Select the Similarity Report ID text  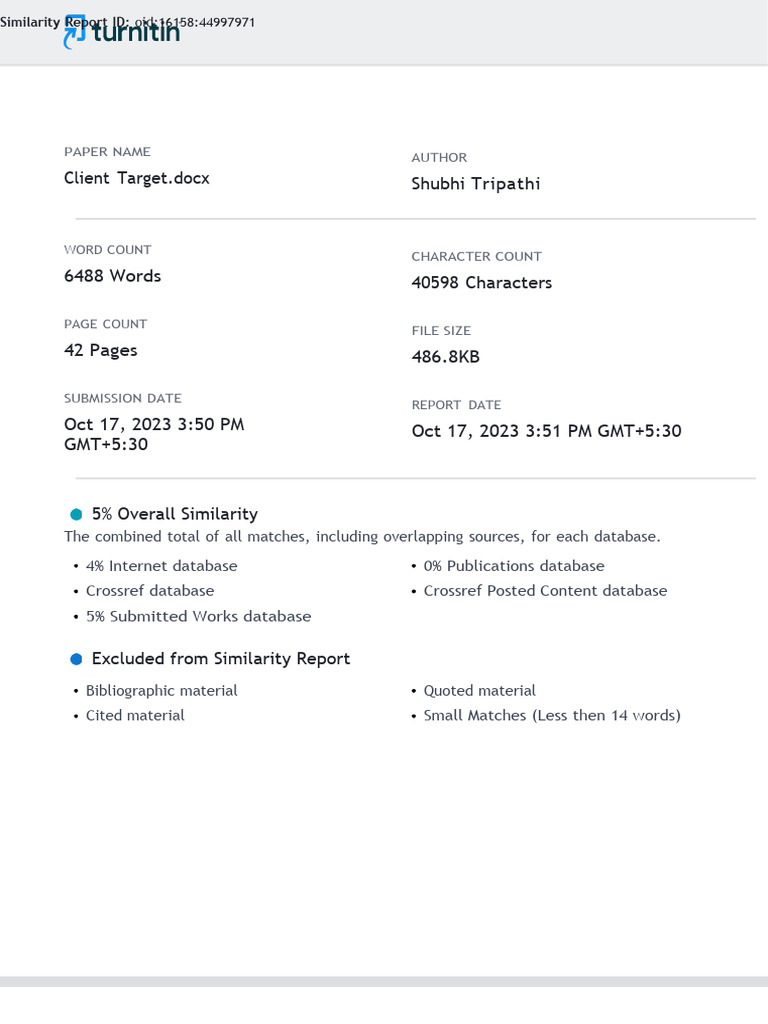pyautogui.click(x=128, y=21)
